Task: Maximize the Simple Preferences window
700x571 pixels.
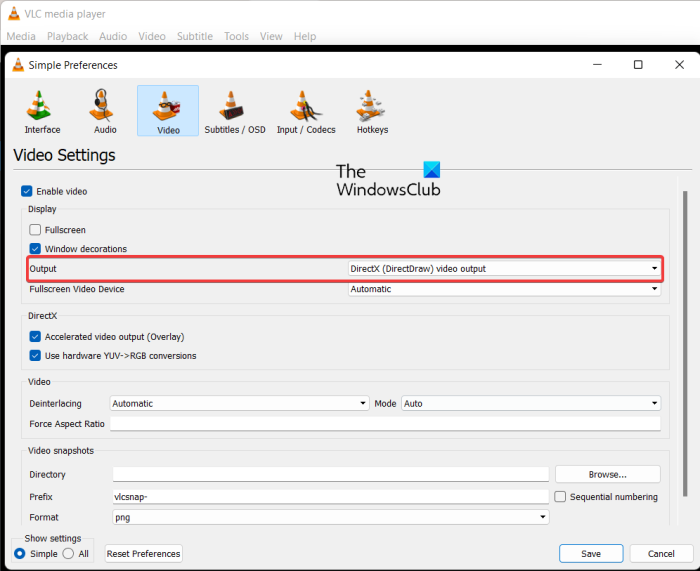Action: point(638,65)
